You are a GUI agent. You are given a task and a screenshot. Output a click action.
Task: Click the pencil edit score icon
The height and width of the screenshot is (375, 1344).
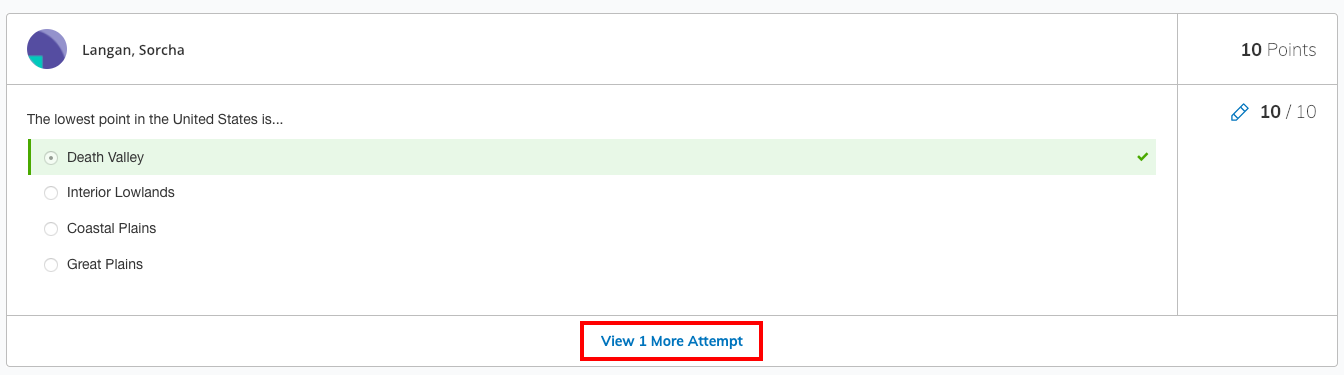tap(1239, 113)
